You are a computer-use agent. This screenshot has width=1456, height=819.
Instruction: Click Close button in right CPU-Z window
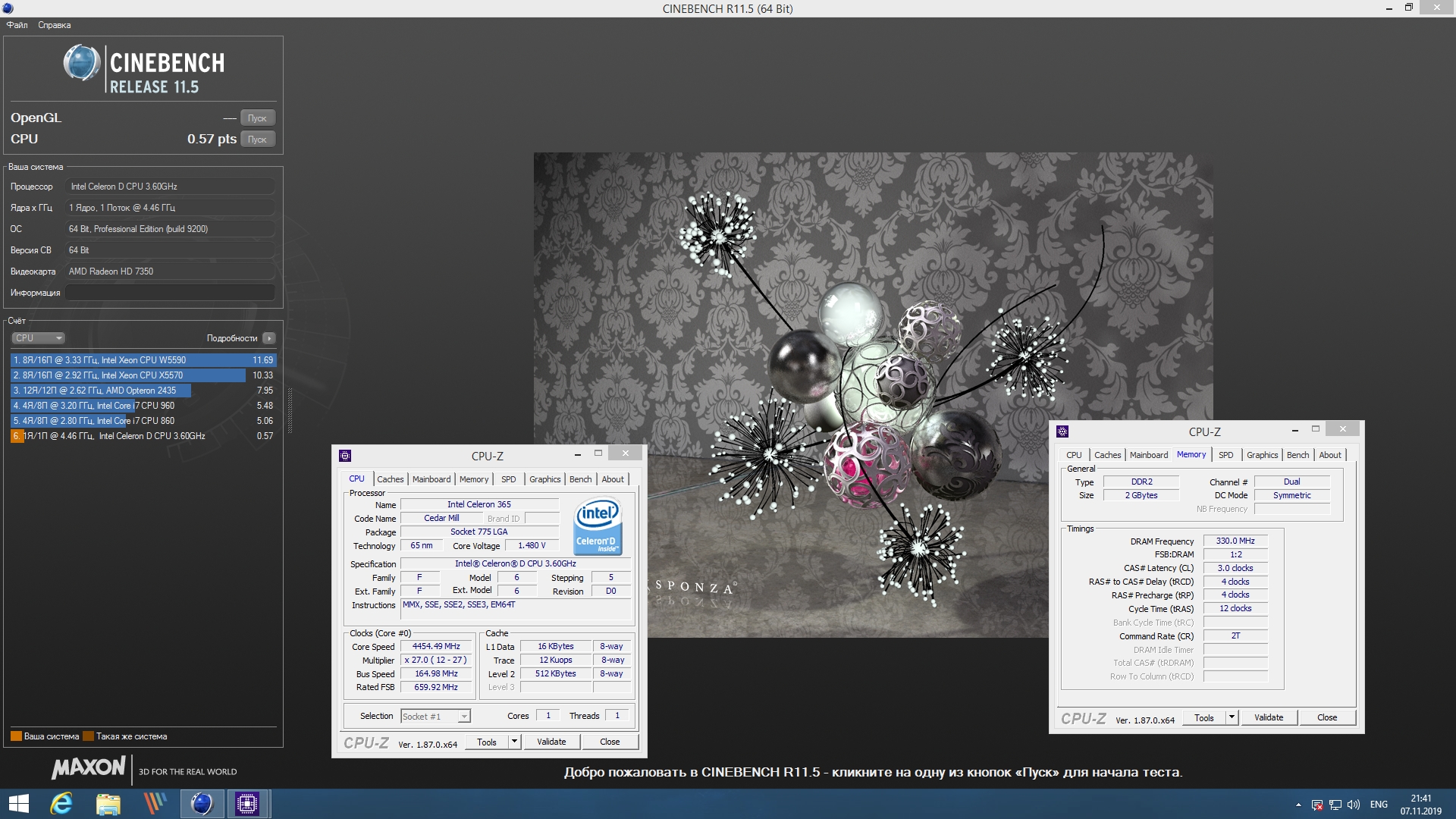1327,718
